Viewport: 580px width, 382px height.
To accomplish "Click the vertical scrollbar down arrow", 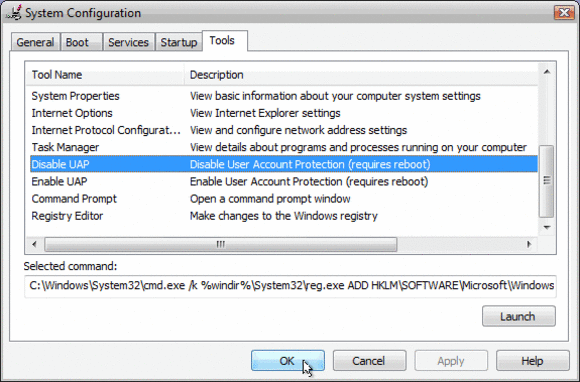I will click(547, 227).
